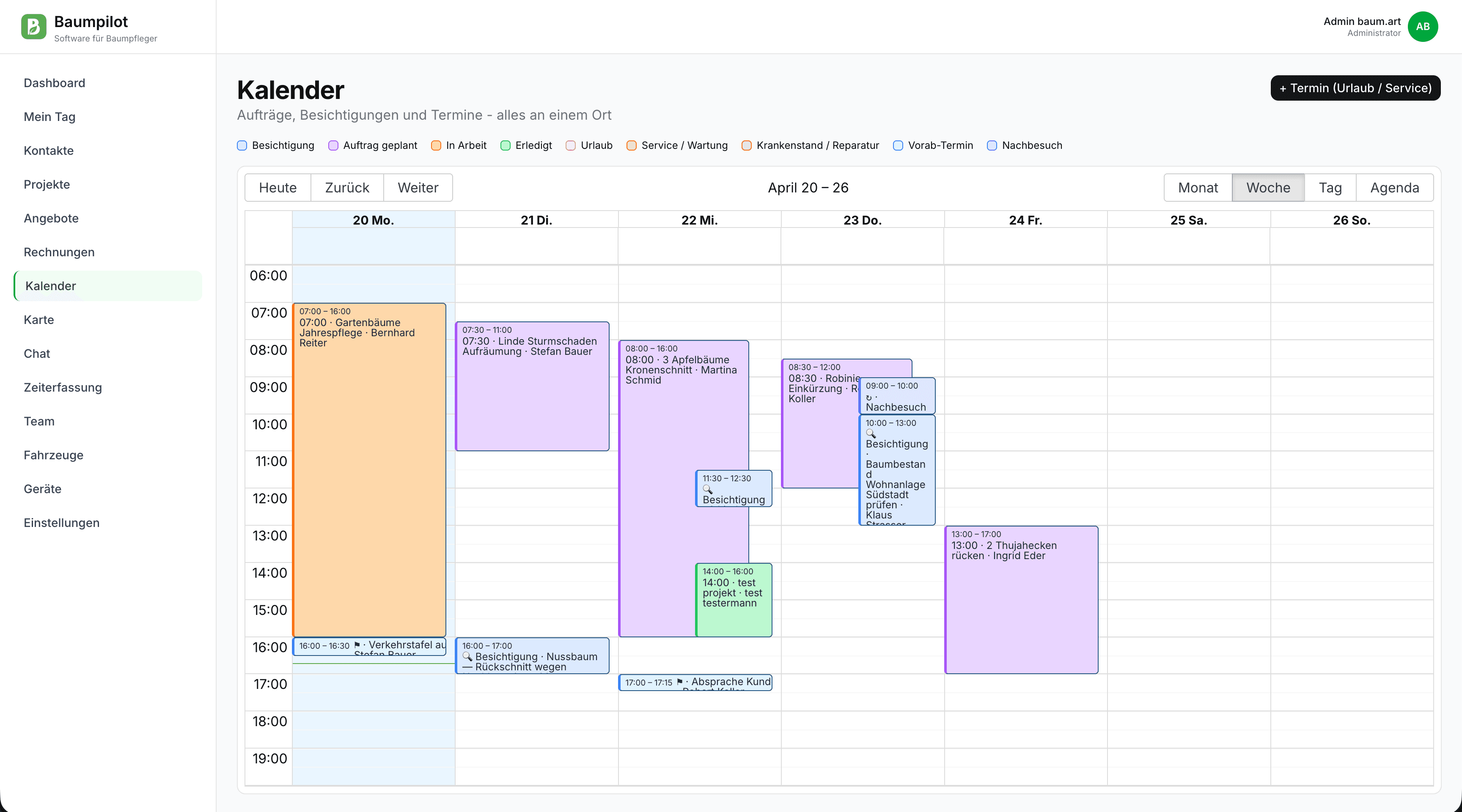This screenshot has width=1462, height=812.
Task: Click the 20 Mo. day header
Action: tap(374, 220)
